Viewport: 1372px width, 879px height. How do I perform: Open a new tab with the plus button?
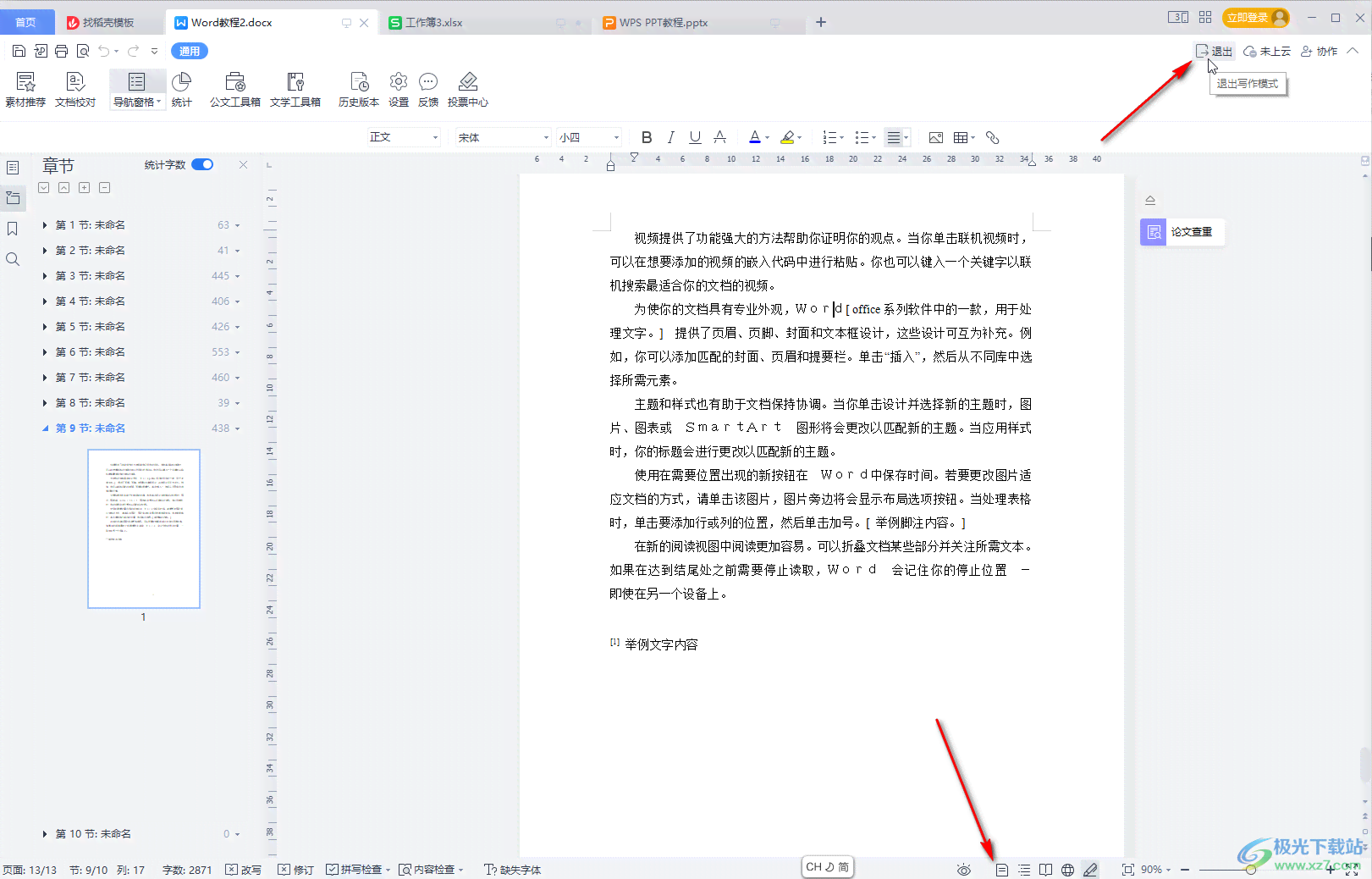(x=821, y=22)
